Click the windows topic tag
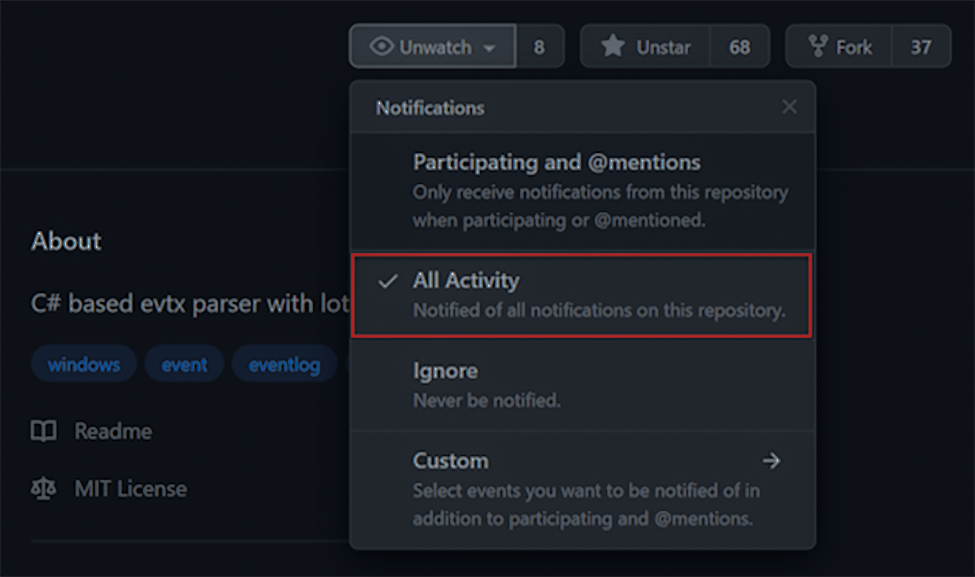The width and height of the screenshot is (975, 577). coord(84,364)
